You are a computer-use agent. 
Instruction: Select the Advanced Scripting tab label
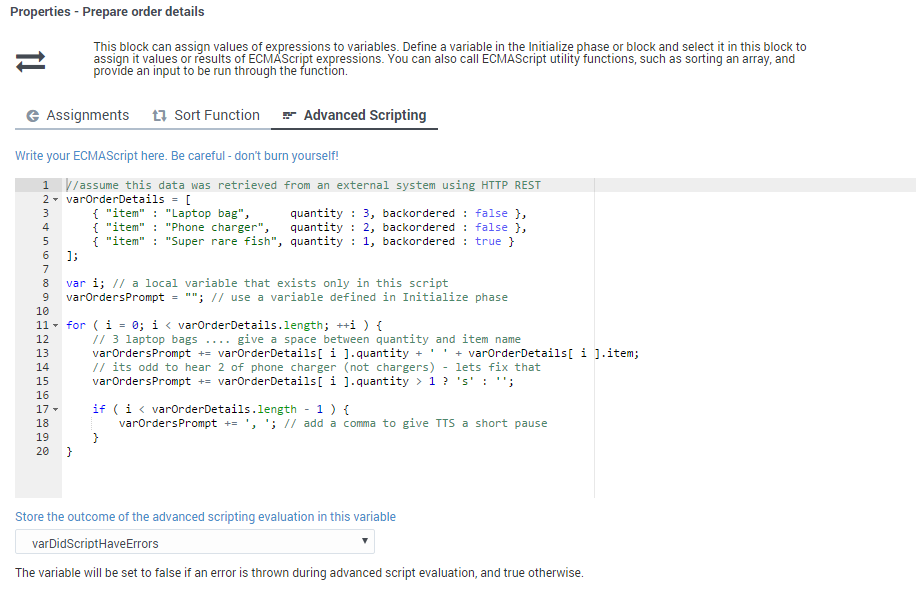coord(364,116)
